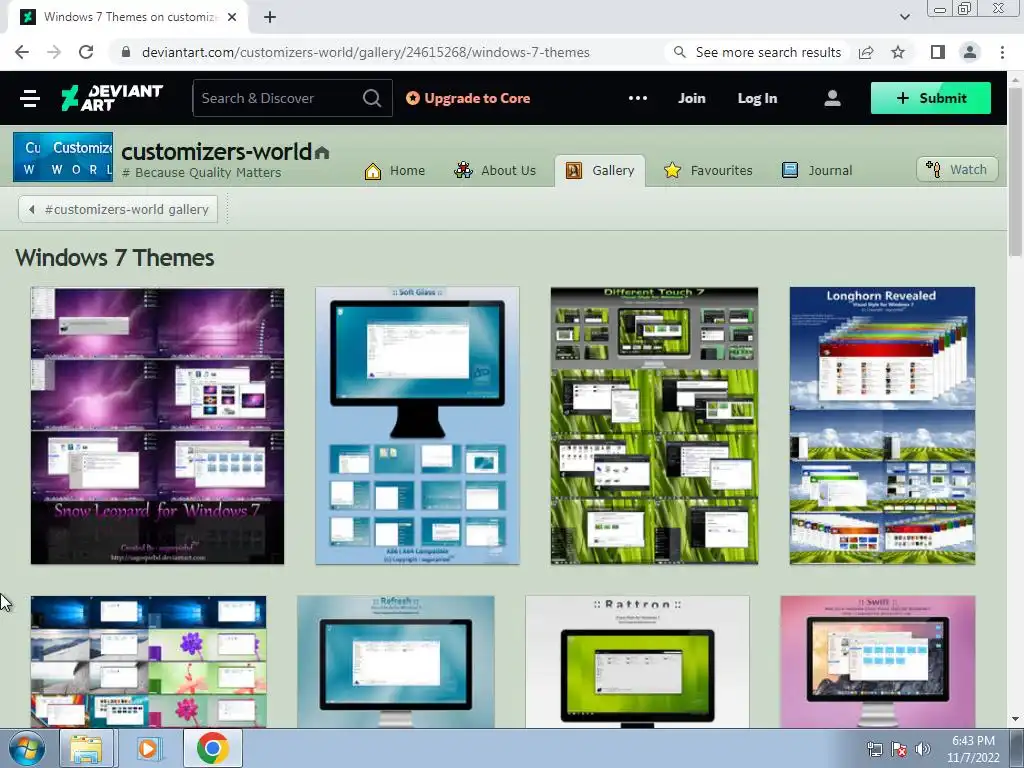
Task: Click the Watch button
Action: pos(957,169)
